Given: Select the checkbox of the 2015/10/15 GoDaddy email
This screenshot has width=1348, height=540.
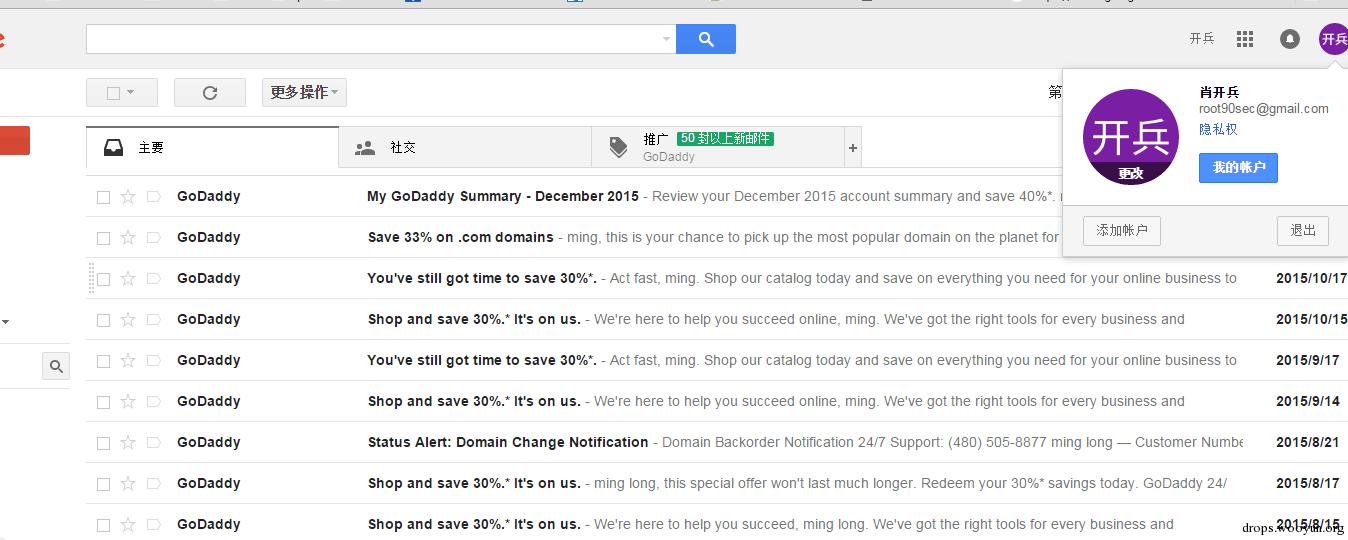Looking at the screenshot, I should pos(103,320).
